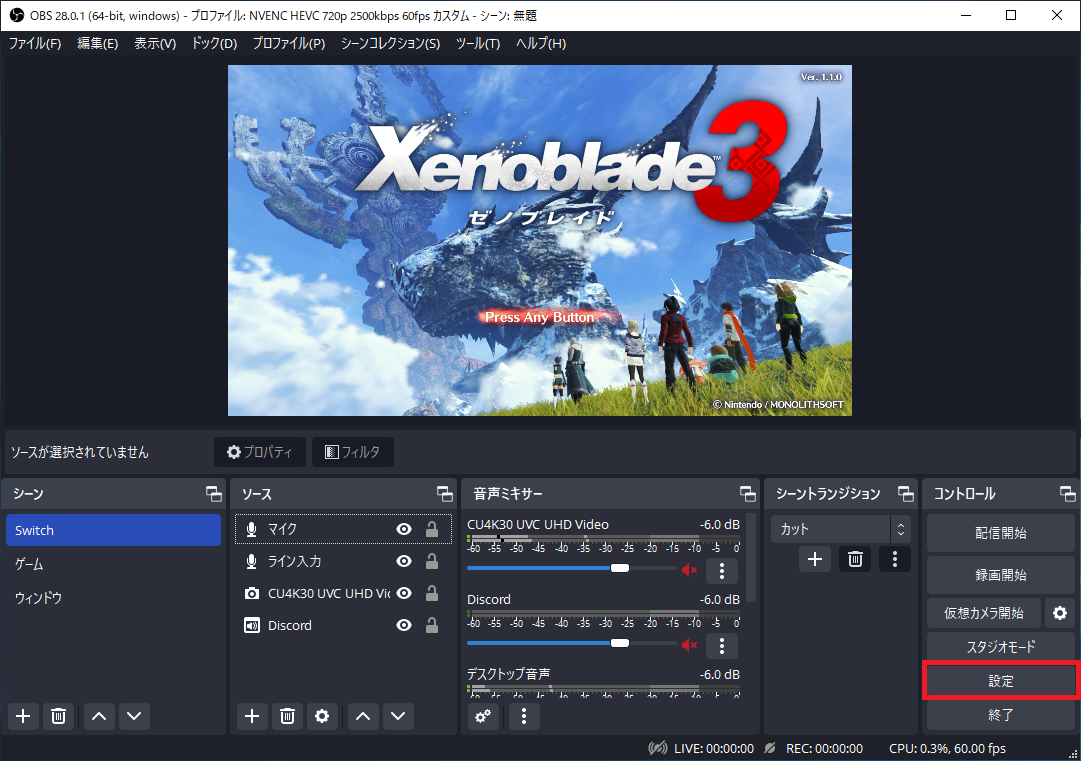Image resolution: width=1081 pixels, height=761 pixels.
Task: Open advanced audio properties gears icon
Action: [483, 716]
